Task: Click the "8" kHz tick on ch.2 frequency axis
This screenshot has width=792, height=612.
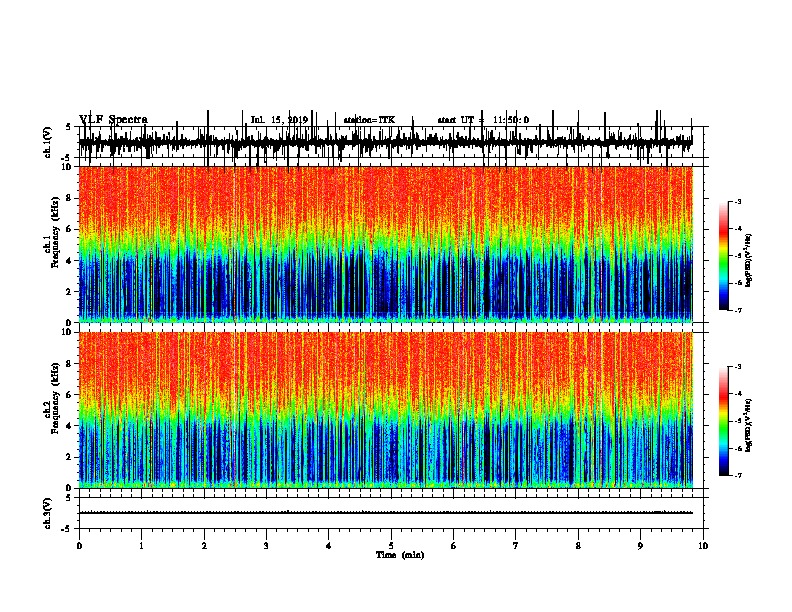Action: 69,364
